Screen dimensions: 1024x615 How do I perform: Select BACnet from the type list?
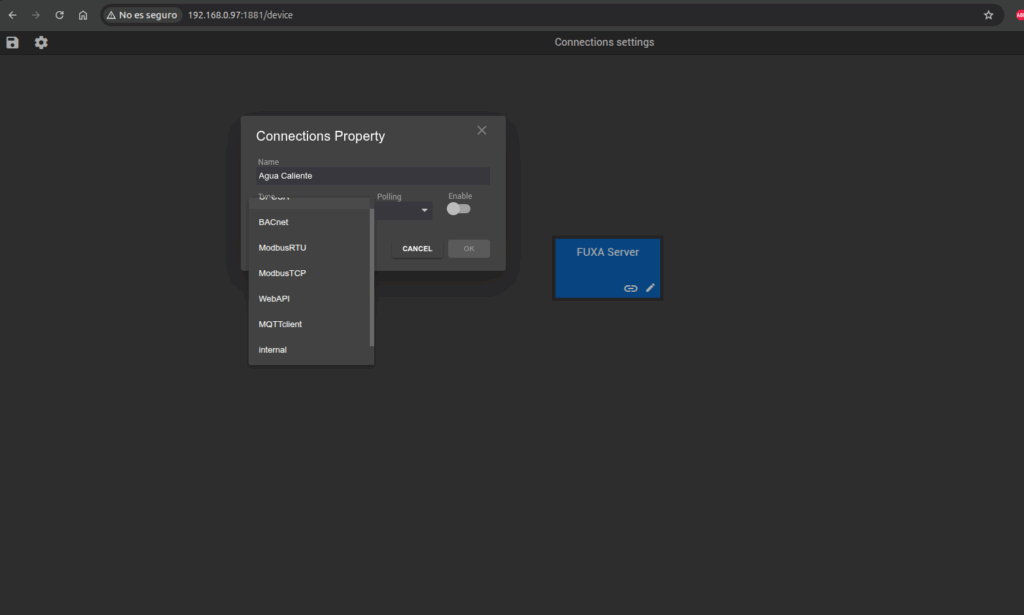point(273,222)
